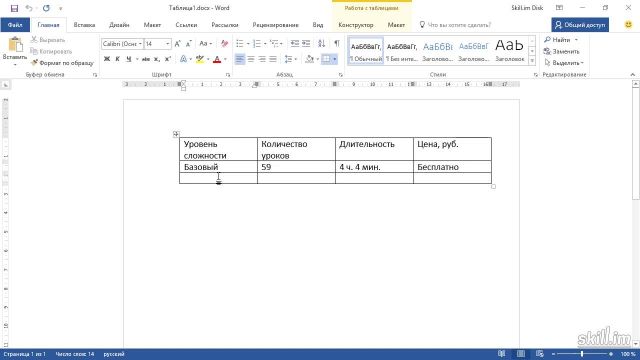
Task: Click the Format Painter brush icon
Action: point(34,63)
